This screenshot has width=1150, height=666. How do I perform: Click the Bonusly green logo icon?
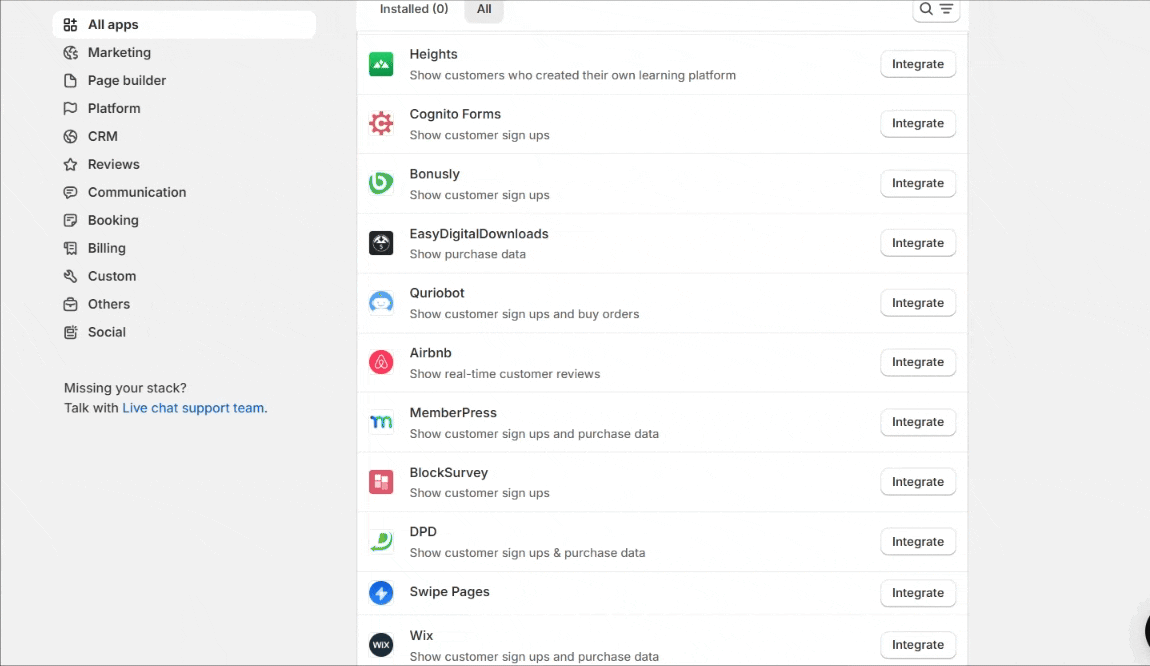tap(381, 183)
